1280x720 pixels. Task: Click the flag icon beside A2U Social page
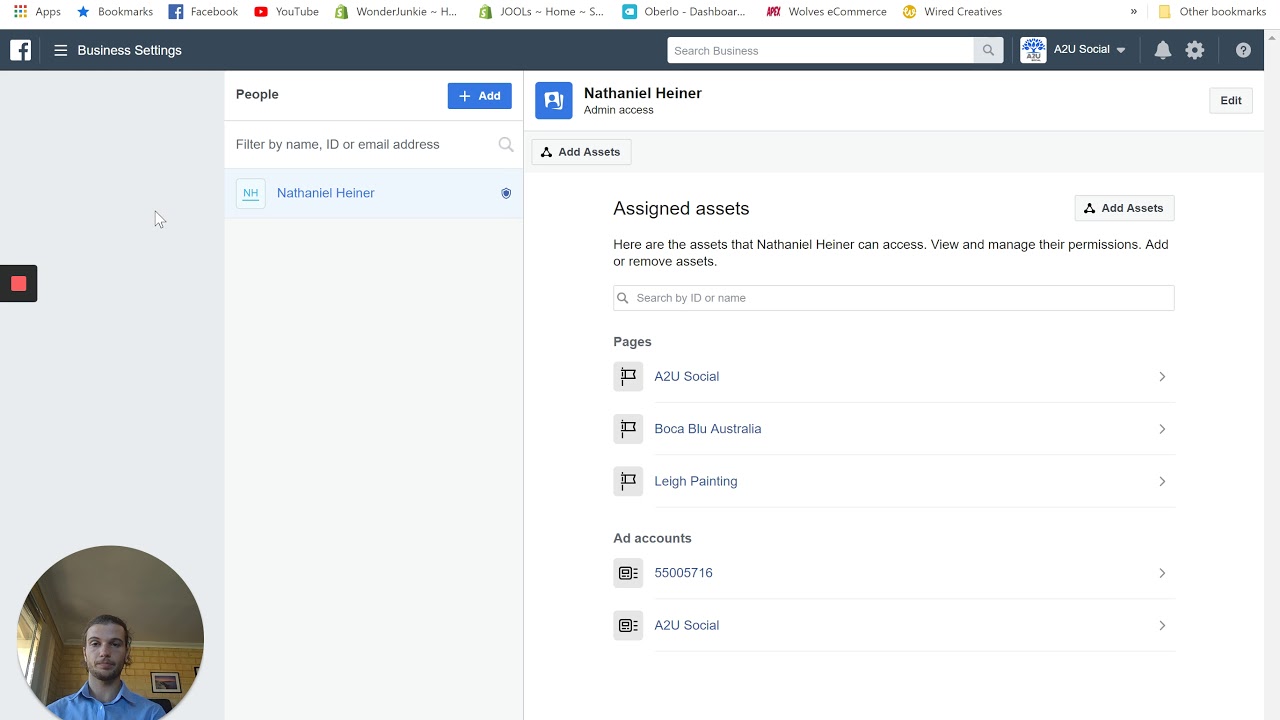coord(628,377)
